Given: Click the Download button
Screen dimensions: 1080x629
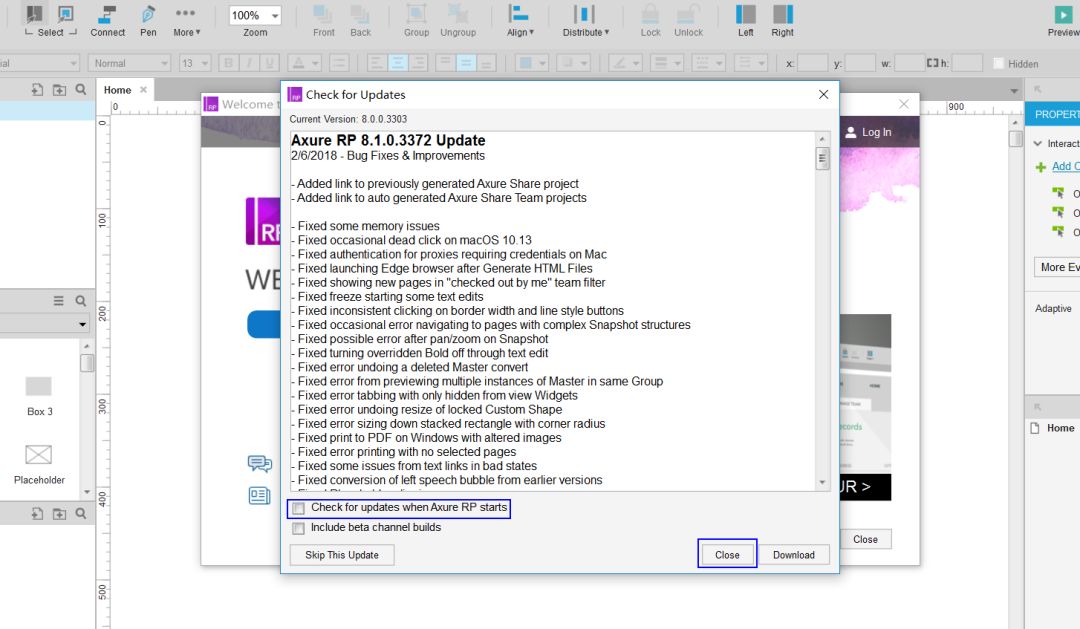Looking at the screenshot, I should tap(793, 555).
